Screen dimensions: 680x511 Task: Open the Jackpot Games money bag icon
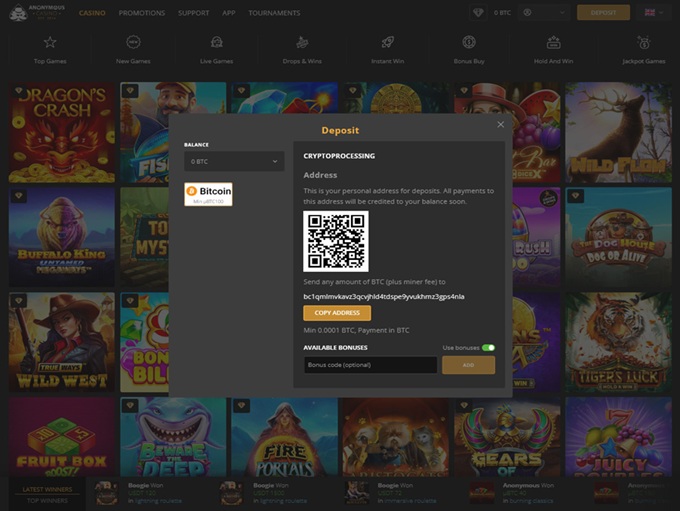pyautogui.click(x=643, y=43)
